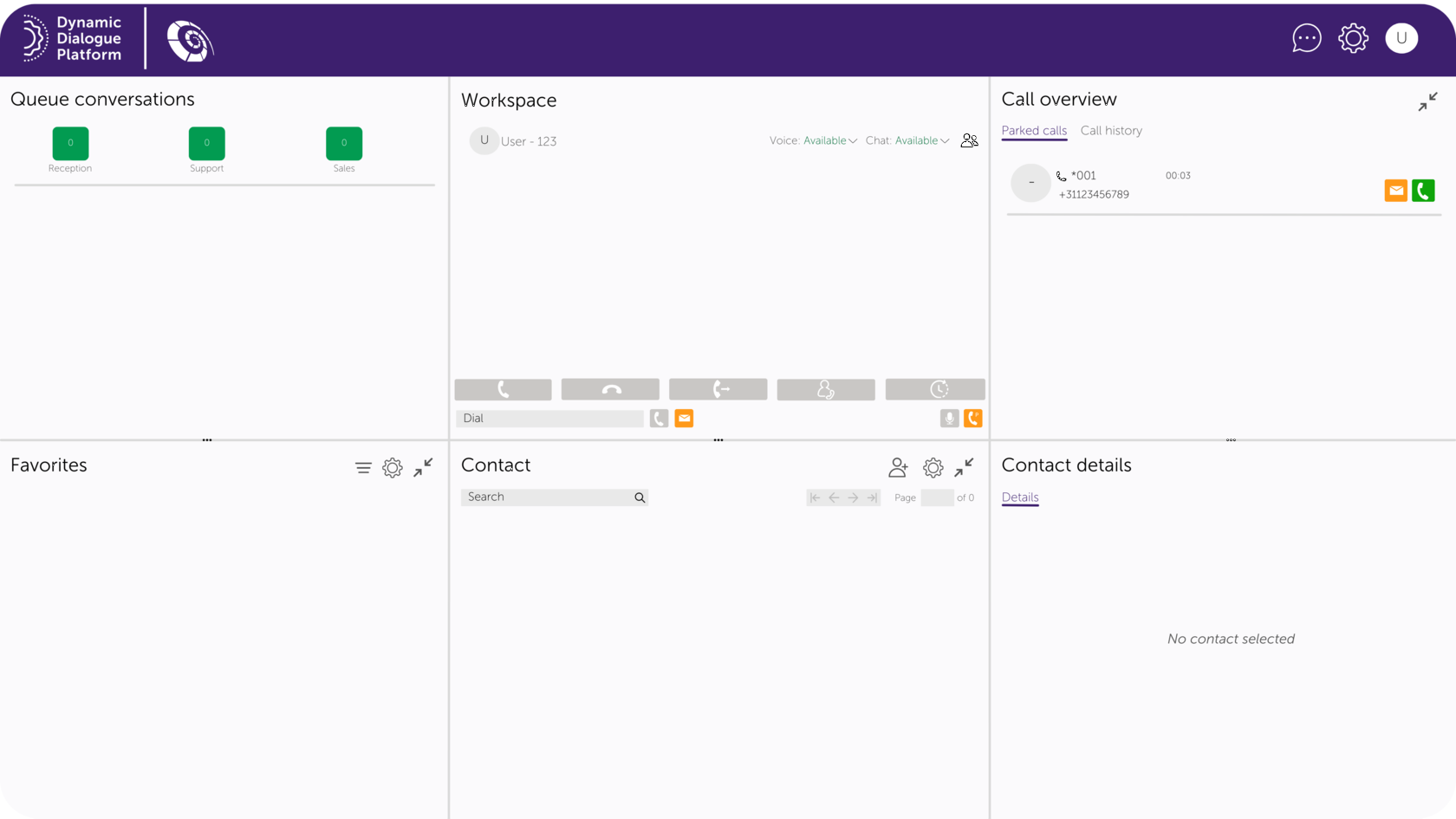Click the User - 123 avatar
The image size is (1456, 819).
pos(484,140)
